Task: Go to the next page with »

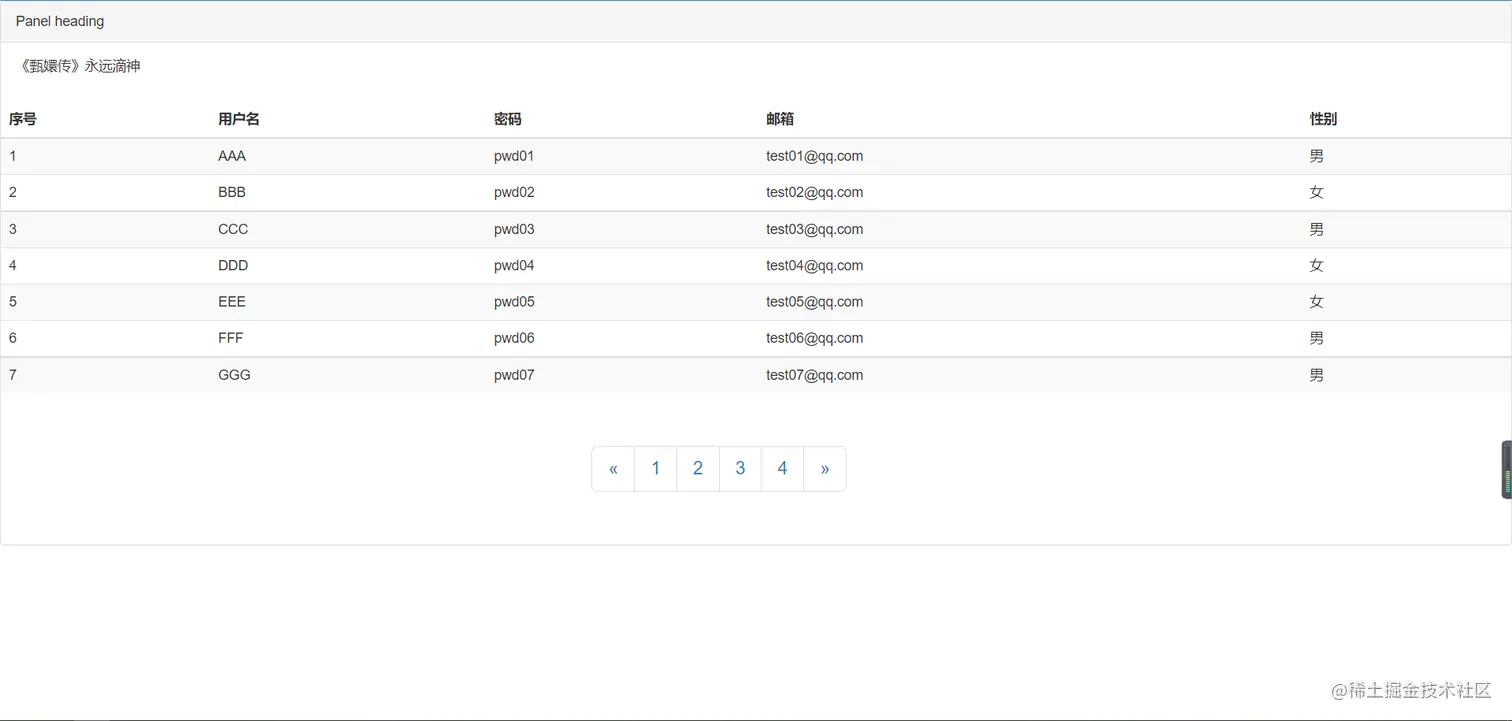Action: click(x=825, y=469)
